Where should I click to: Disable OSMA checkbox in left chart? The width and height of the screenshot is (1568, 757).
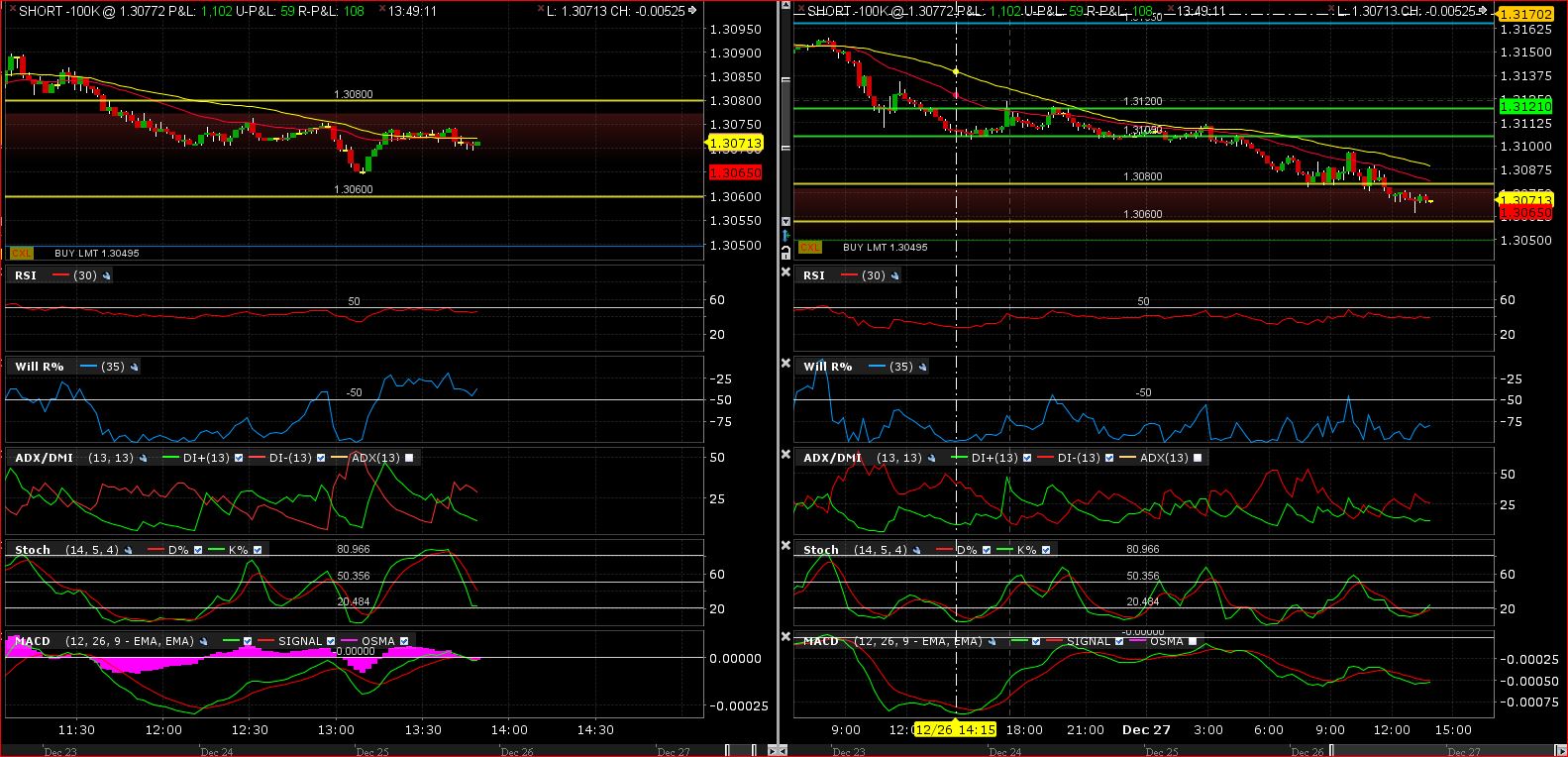click(404, 641)
